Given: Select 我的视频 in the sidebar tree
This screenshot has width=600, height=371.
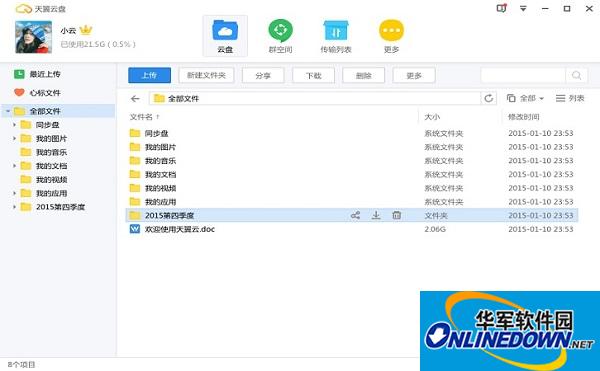Looking at the screenshot, I should tap(44, 179).
